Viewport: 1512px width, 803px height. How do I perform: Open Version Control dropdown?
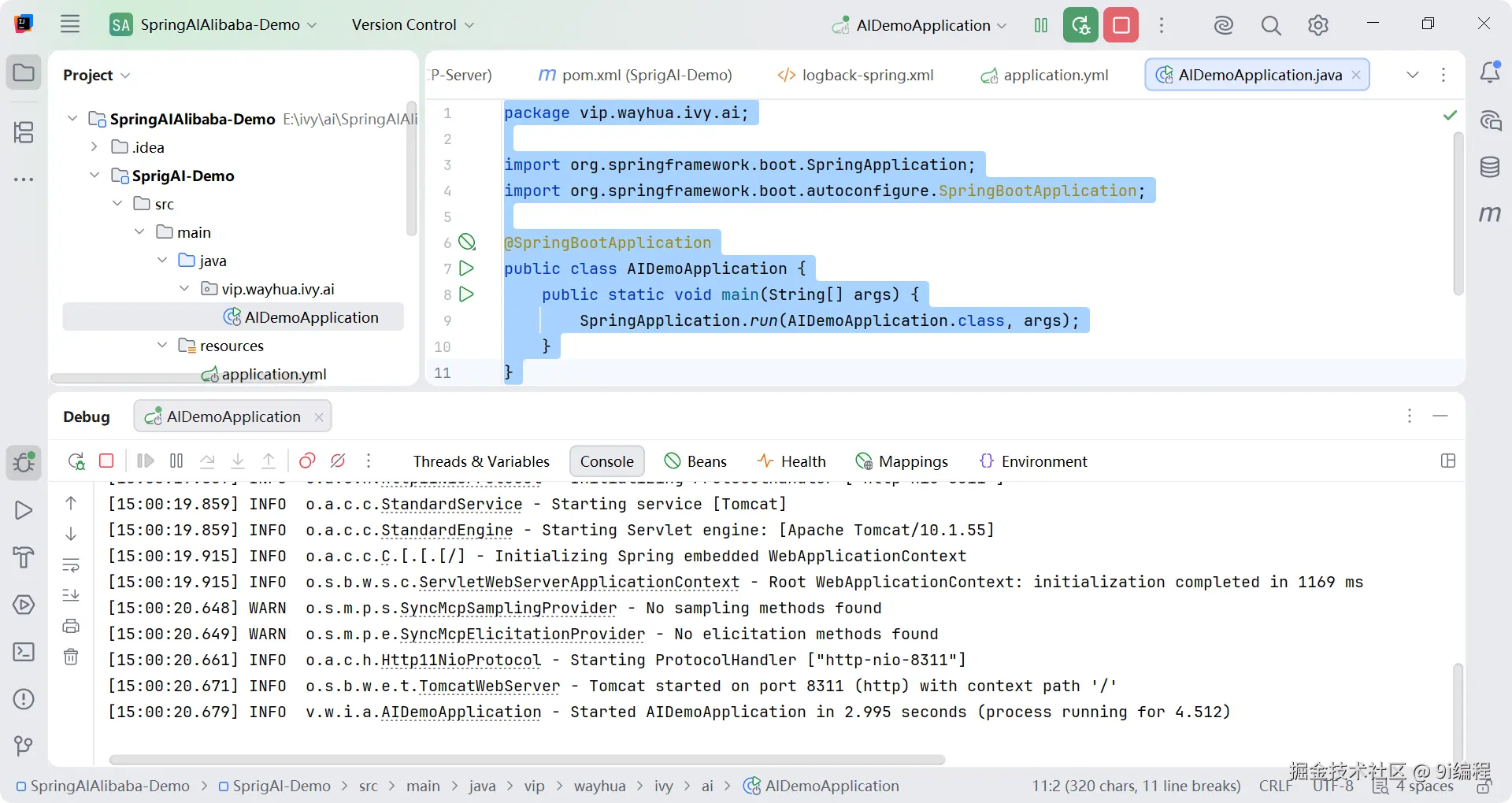(413, 25)
